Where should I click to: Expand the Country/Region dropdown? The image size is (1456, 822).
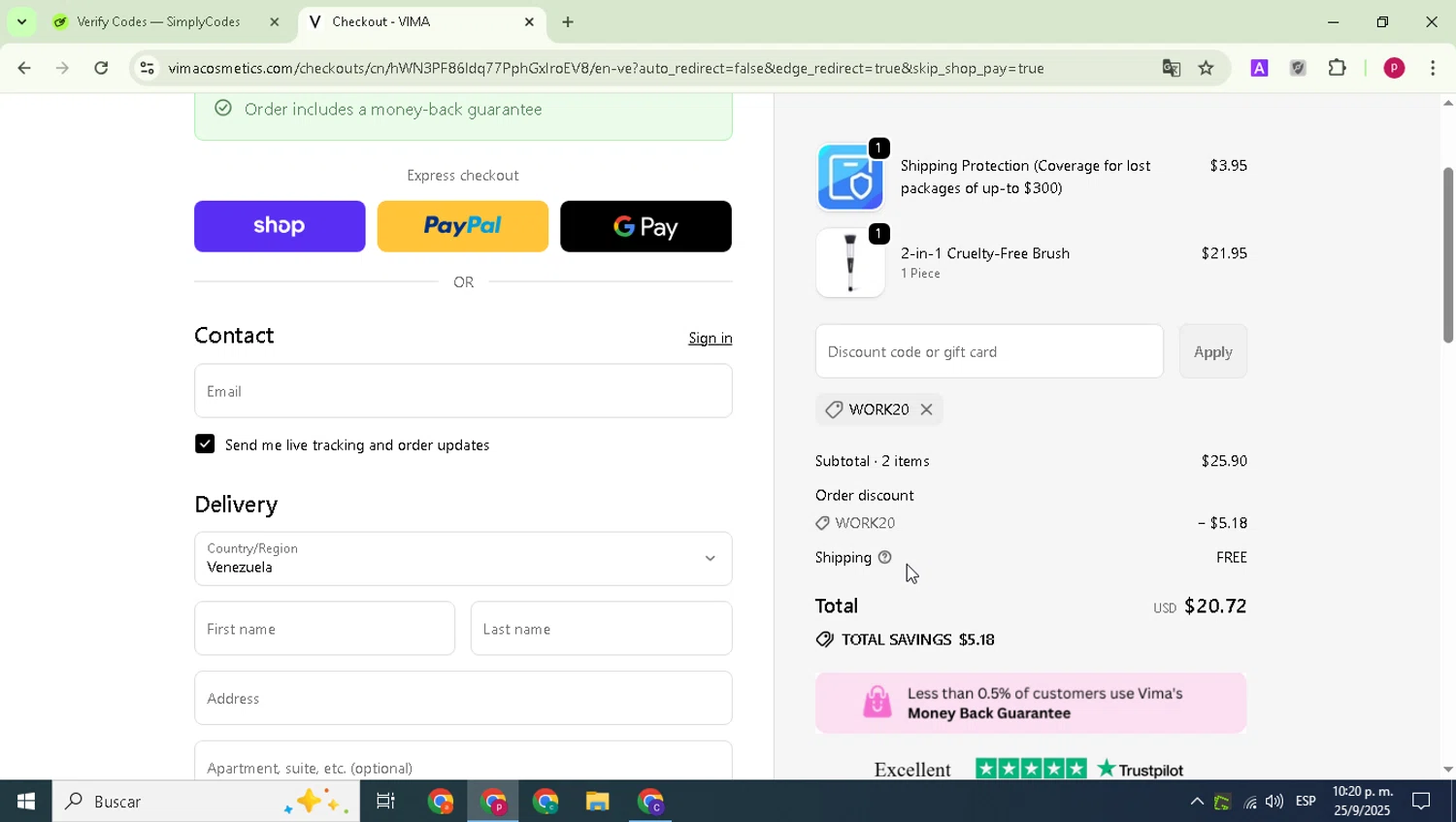click(463, 558)
